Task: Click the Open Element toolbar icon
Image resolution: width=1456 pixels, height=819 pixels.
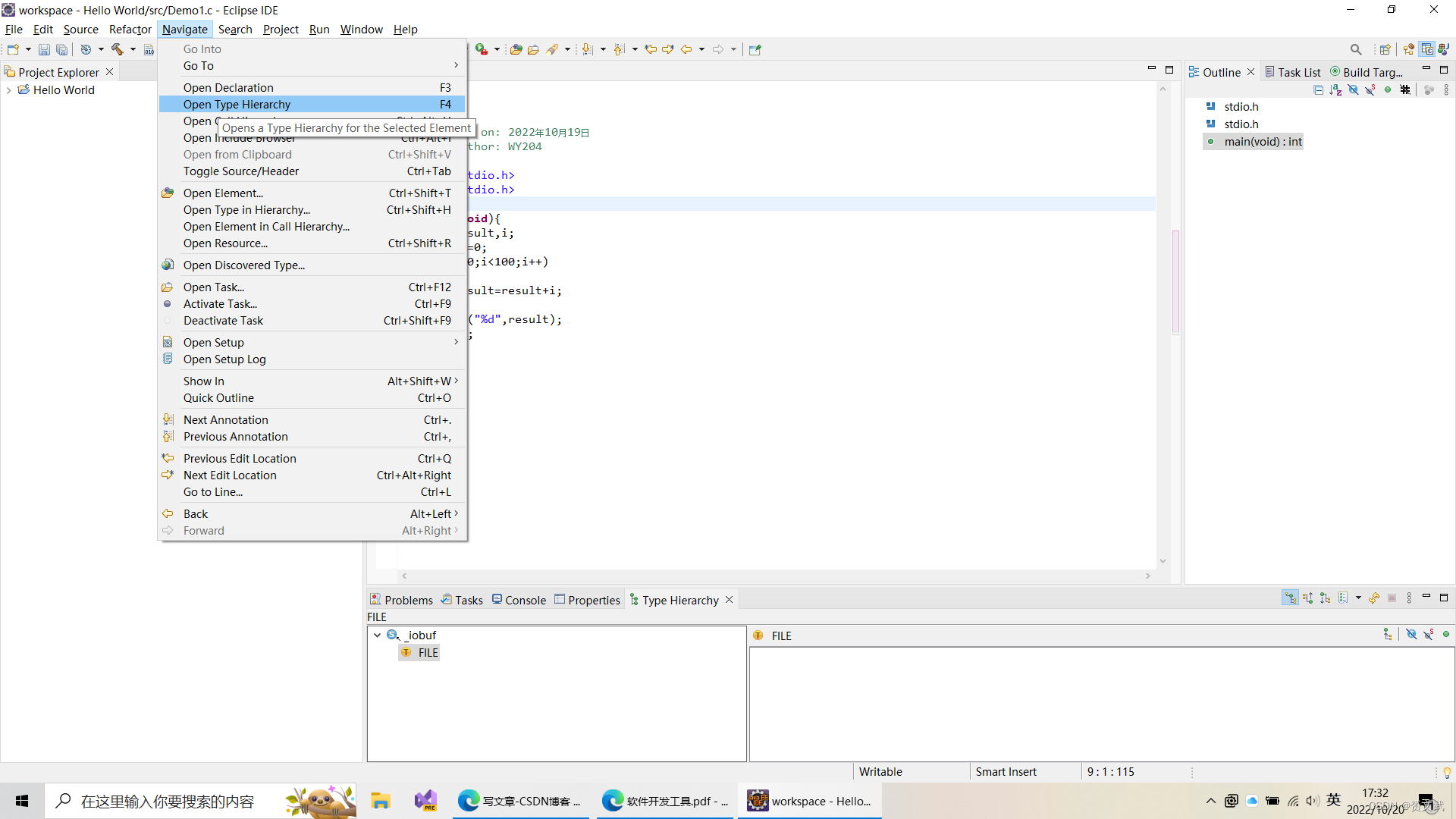Action: [x=516, y=49]
